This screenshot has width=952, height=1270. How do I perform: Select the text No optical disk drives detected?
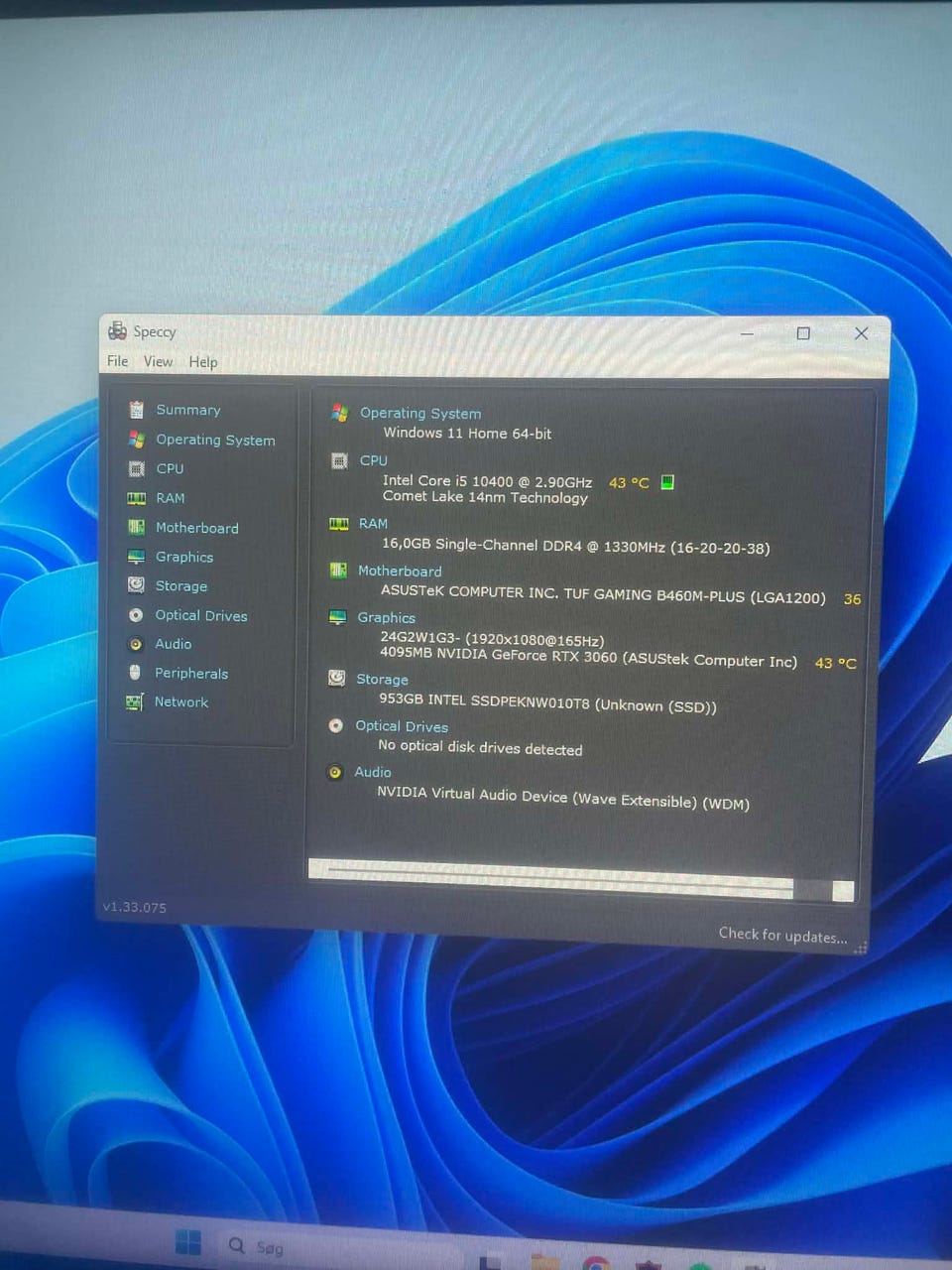[480, 748]
